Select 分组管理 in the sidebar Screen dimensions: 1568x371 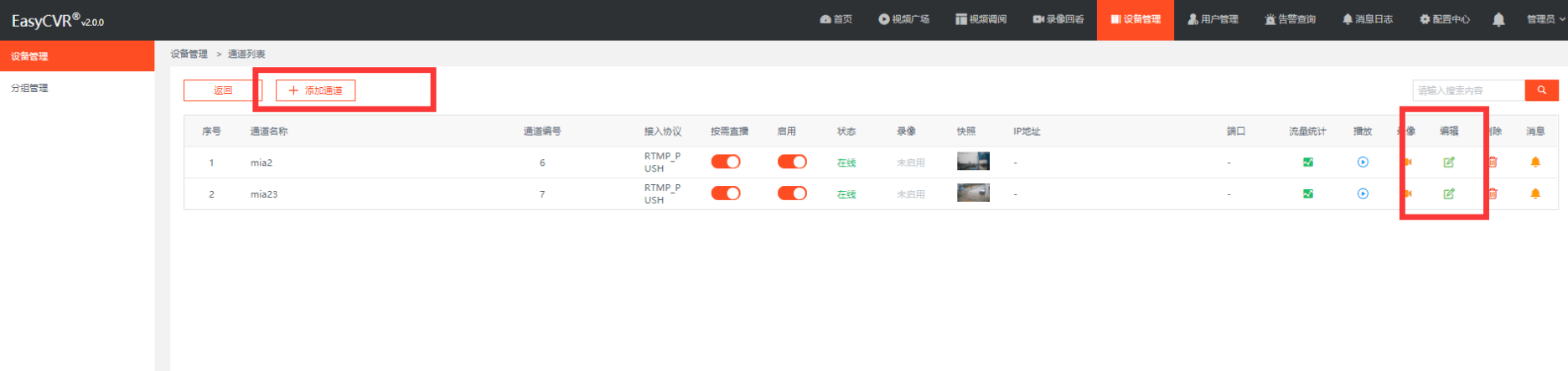click(x=29, y=88)
